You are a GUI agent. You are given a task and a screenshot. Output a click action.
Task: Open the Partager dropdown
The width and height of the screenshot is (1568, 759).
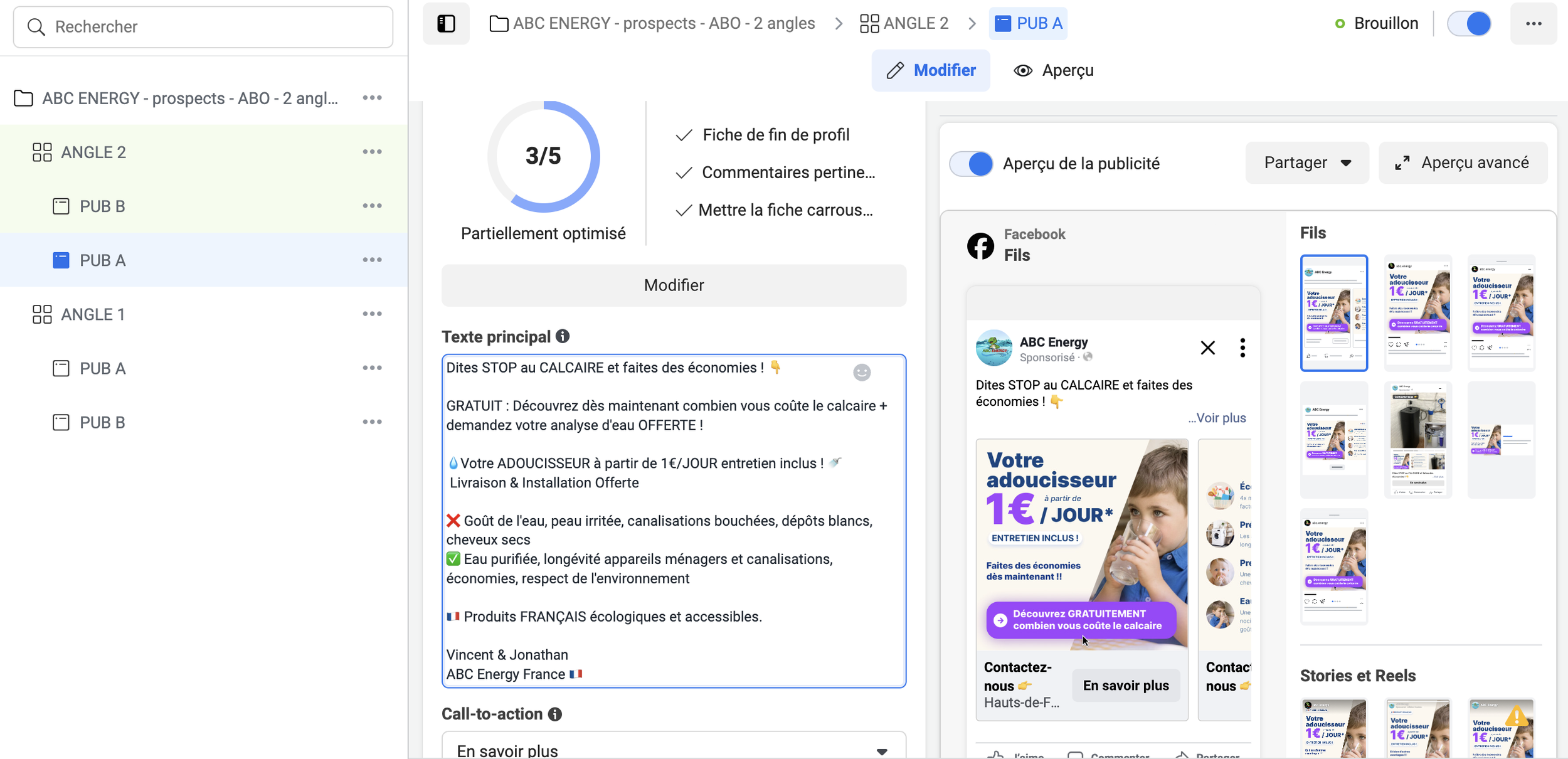pyautogui.click(x=1306, y=163)
